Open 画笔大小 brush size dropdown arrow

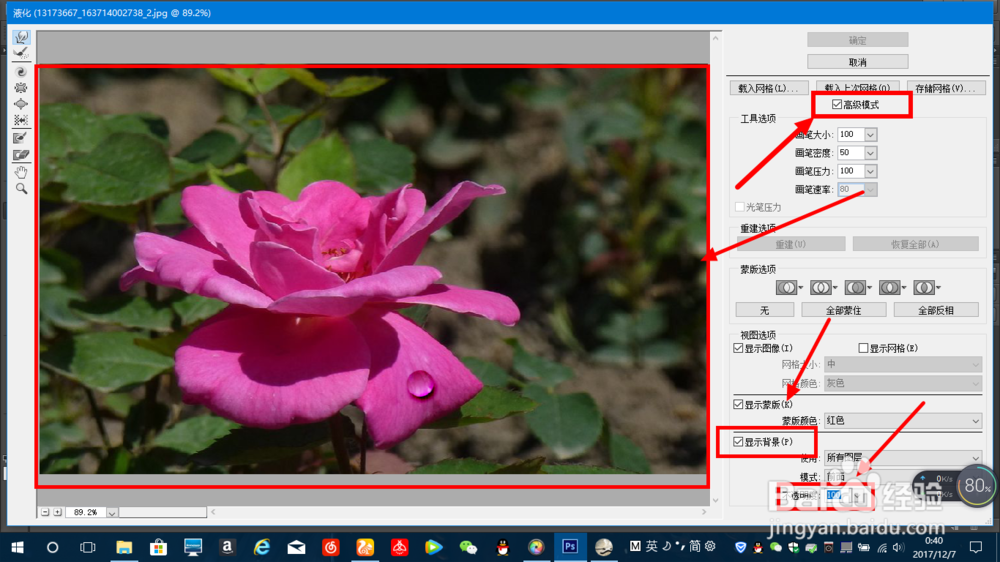[x=871, y=135]
